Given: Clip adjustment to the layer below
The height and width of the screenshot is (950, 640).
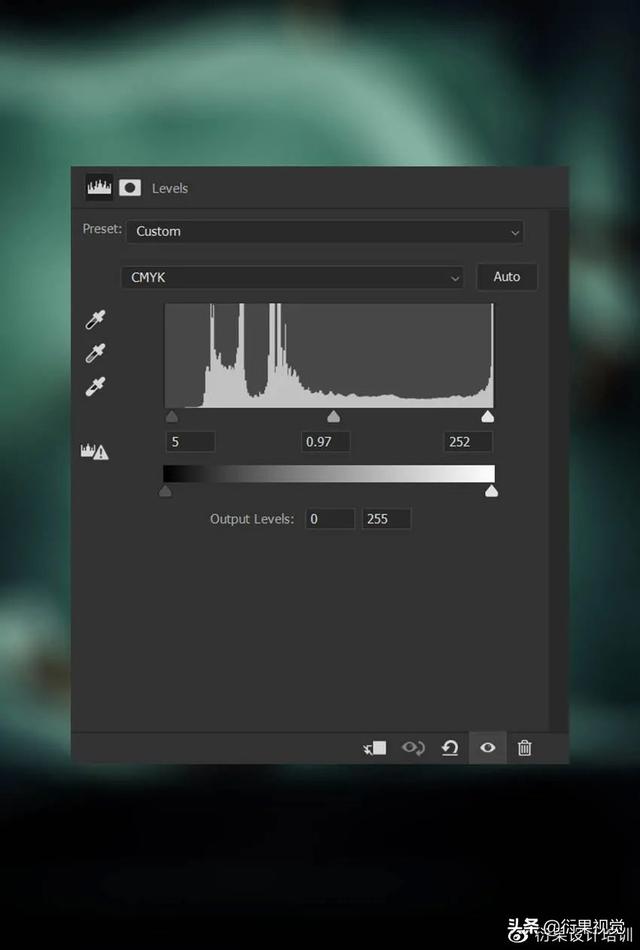Looking at the screenshot, I should (375, 748).
